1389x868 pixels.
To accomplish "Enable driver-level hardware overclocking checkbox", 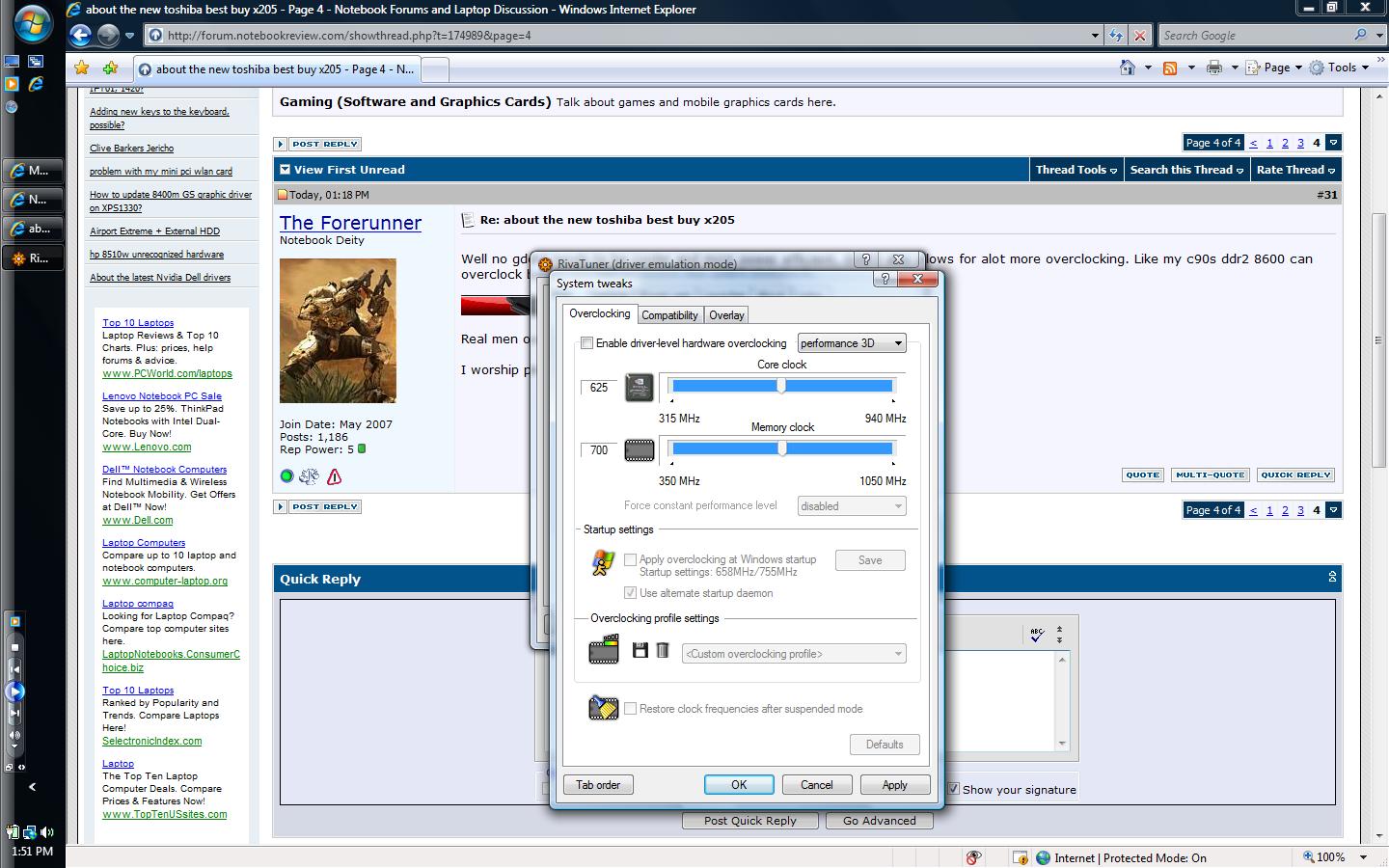I will [586, 343].
